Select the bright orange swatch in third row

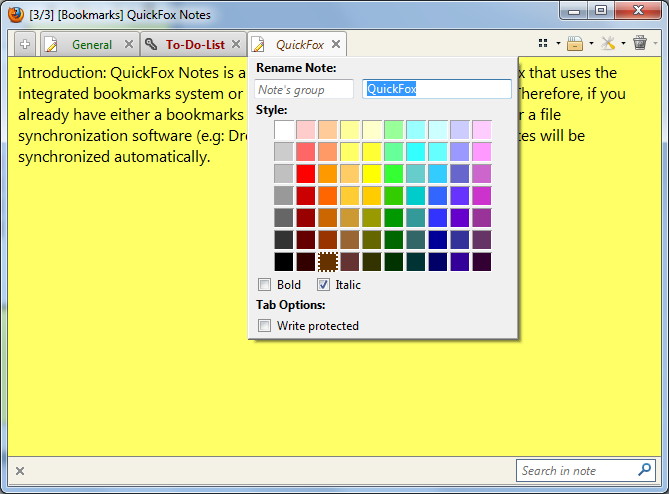(328, 174)
